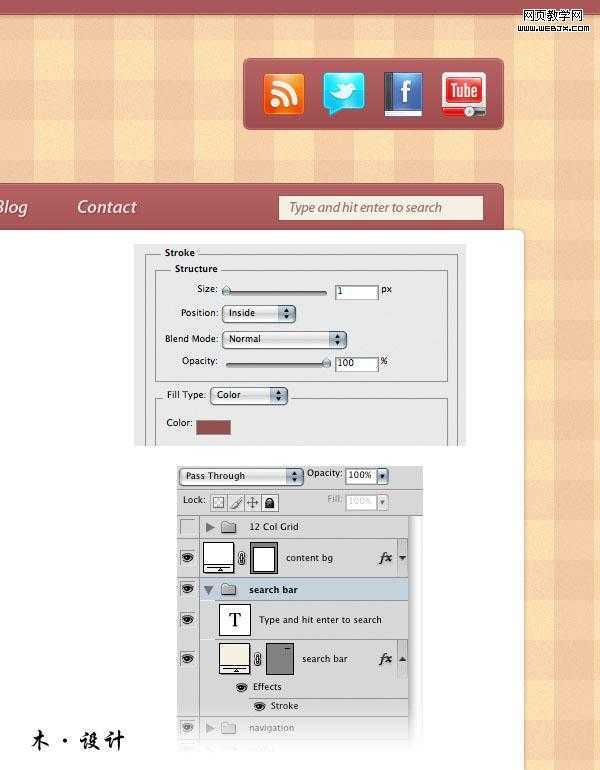Screen dimensions: 600x770
Task: Expand content bg layer effects arrow
Action: pos(403,558)
